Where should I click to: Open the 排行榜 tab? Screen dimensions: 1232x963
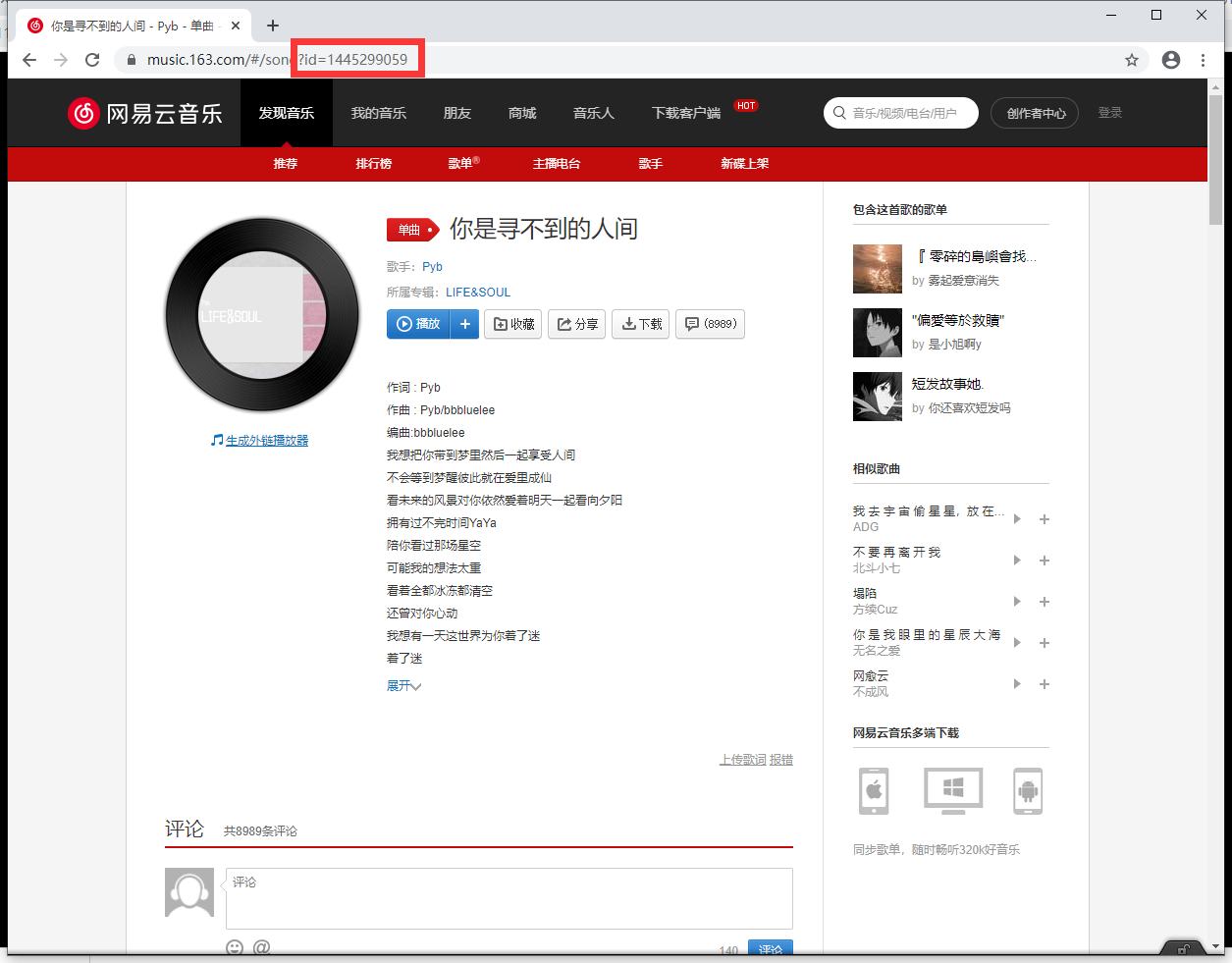click(x=373, y=164)
